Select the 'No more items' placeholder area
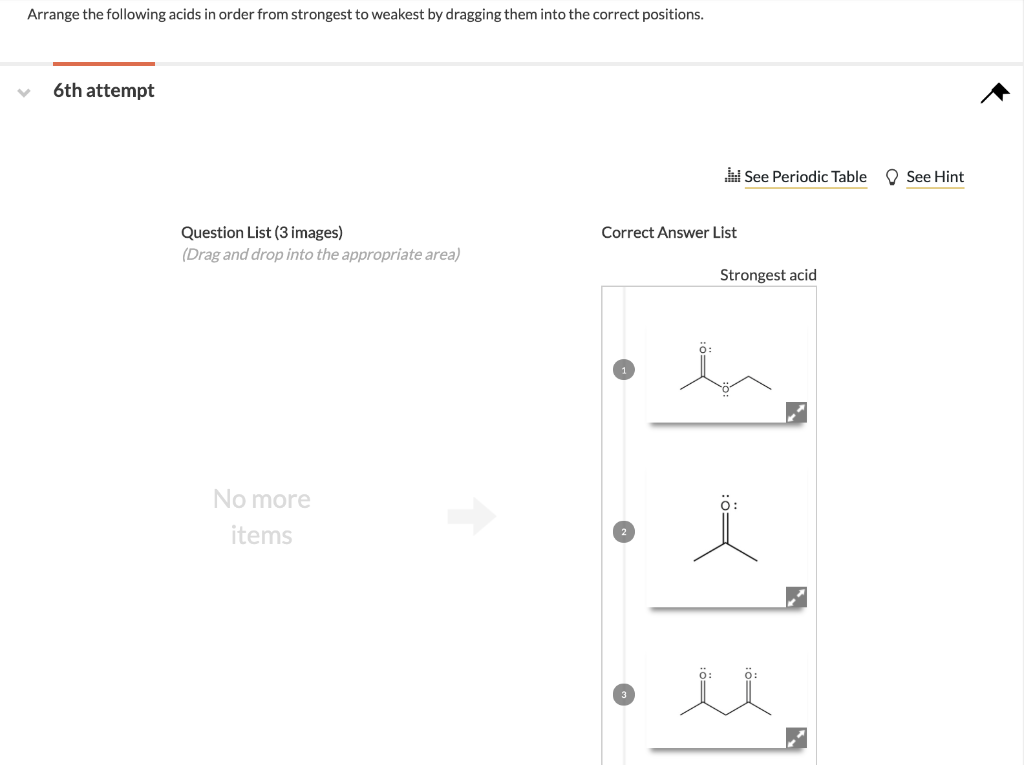The image size is (1024, 765). click(x=261, y=516)
